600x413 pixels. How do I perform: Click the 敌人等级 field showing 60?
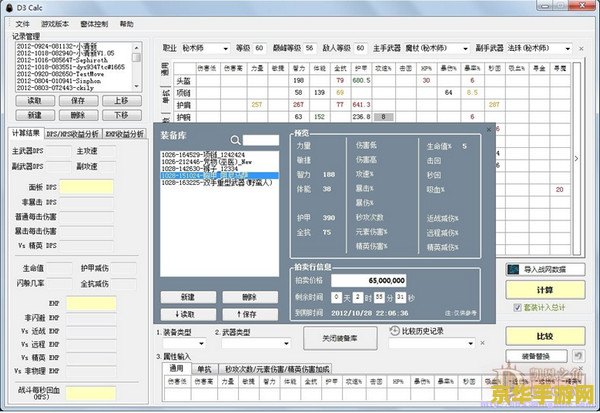(360, 48)
